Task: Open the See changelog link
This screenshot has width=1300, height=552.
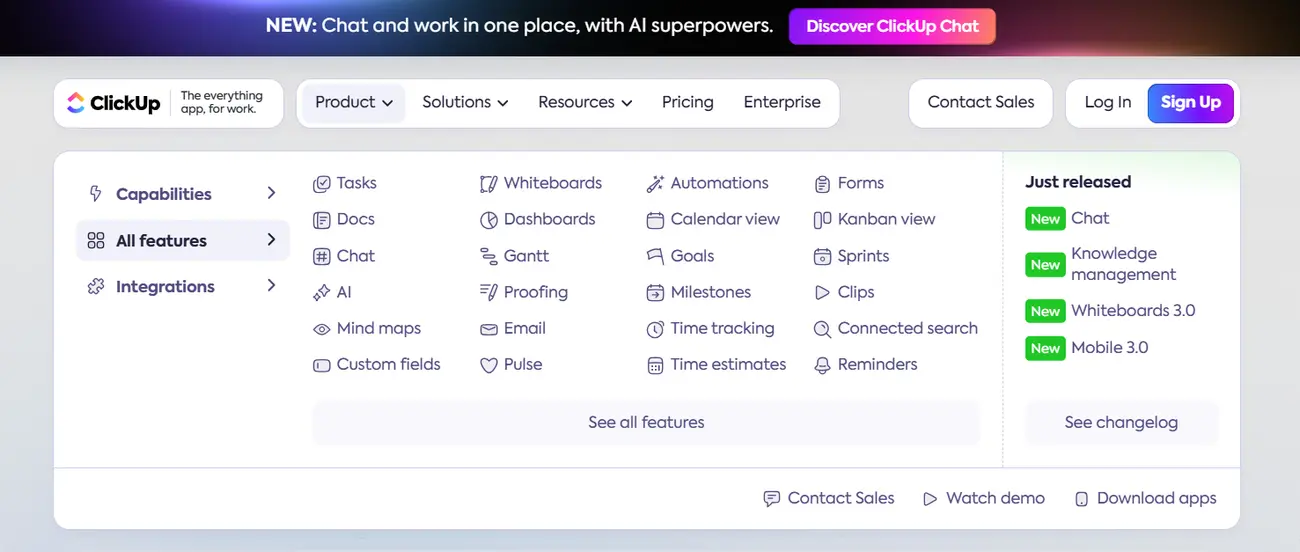Action: [x=1121, y=423]
